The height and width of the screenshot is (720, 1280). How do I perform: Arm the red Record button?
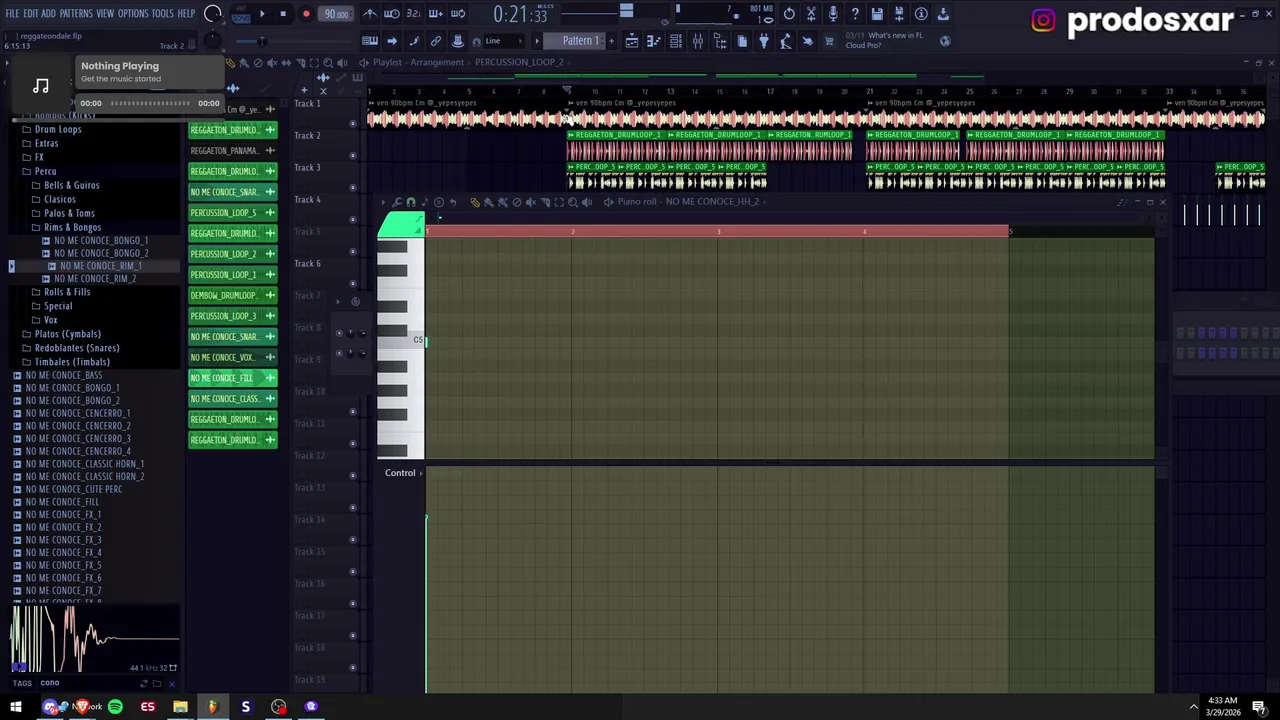pos(306,14)
